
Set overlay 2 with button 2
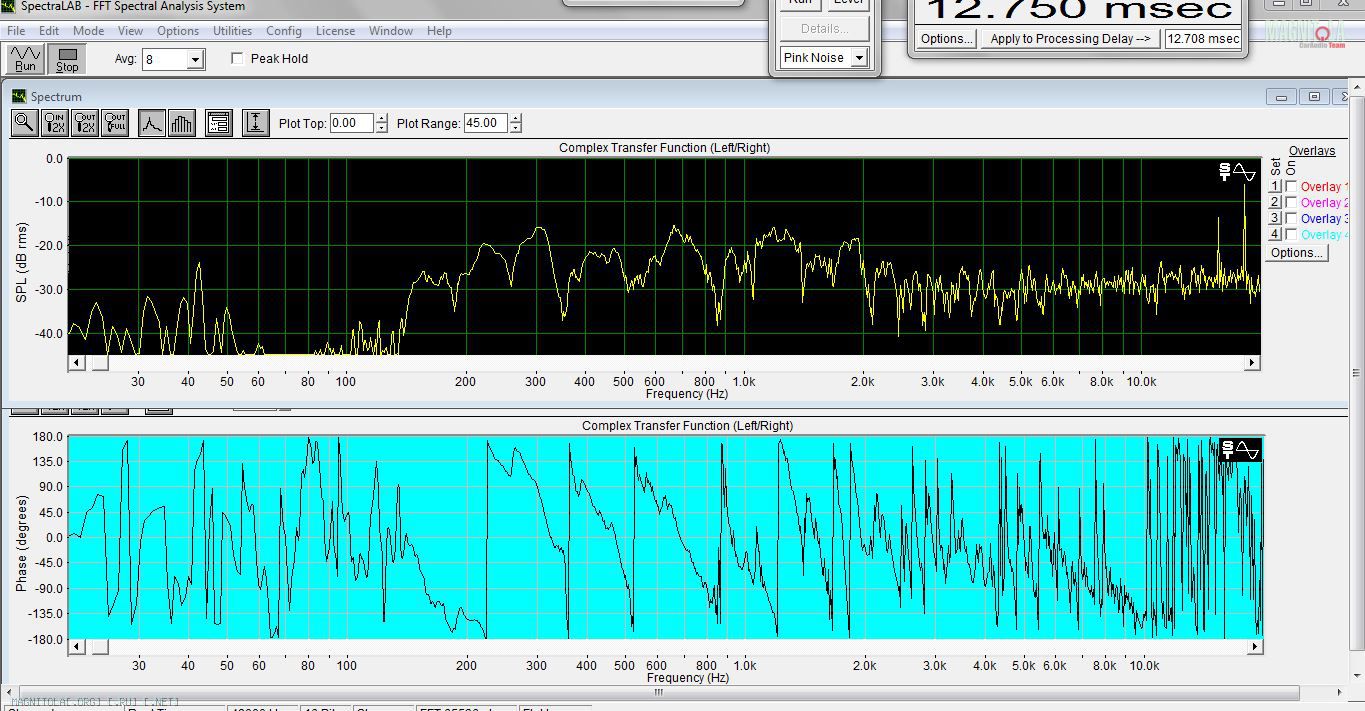1275,202
